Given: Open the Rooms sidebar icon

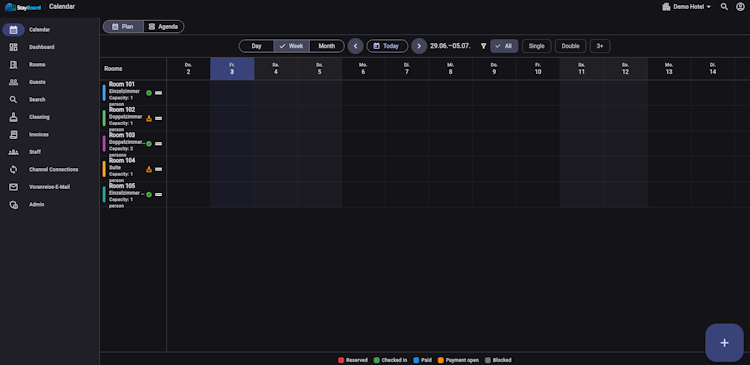Looking at the screenshot, I should coord(13,65).
